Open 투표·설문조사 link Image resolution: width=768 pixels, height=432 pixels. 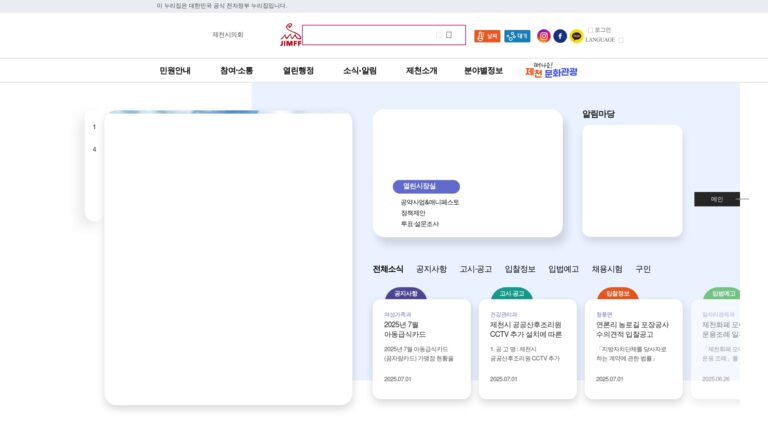[x=420, y=224]
